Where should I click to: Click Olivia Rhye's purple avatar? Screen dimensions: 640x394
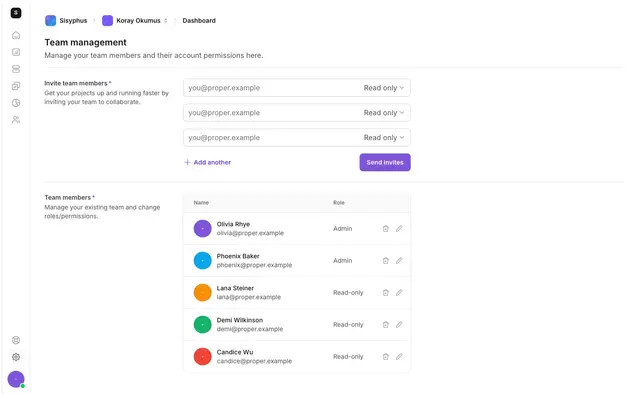click(x=202, y=229)
